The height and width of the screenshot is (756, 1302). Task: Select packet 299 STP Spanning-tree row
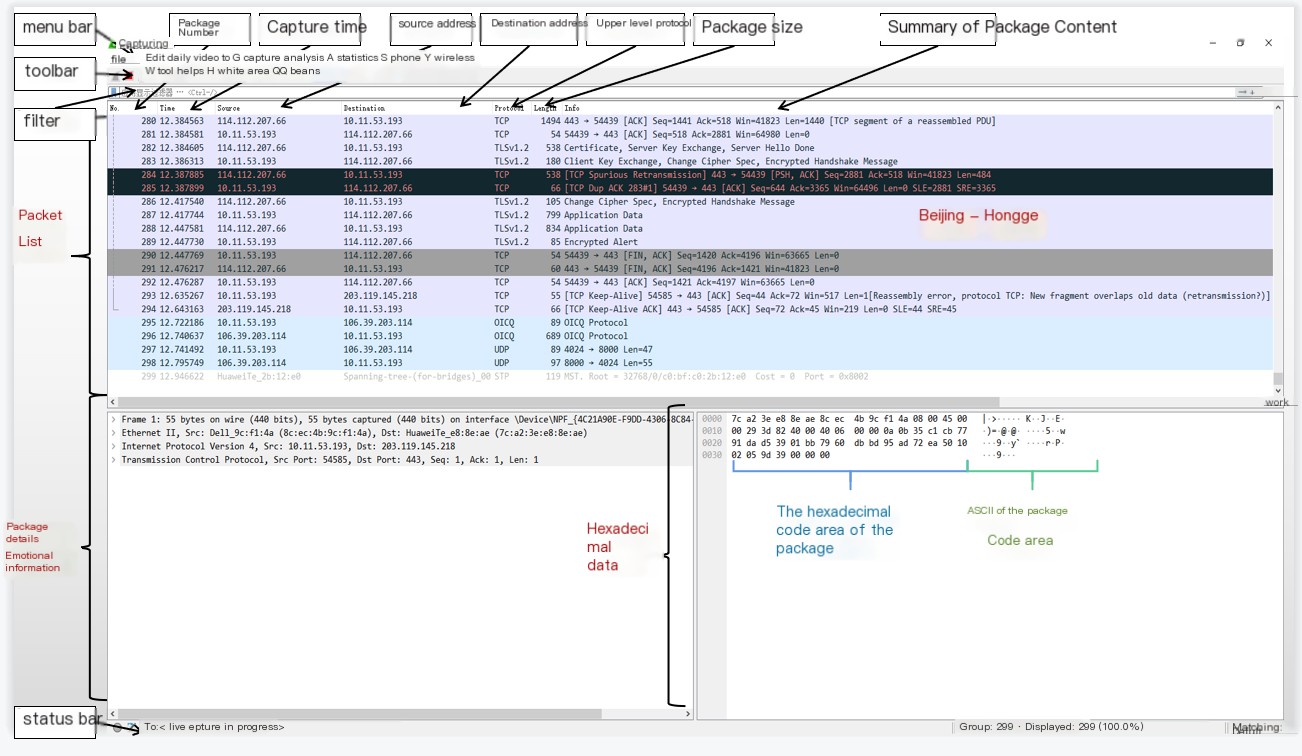pyautogui.click(x=690, y=377)
